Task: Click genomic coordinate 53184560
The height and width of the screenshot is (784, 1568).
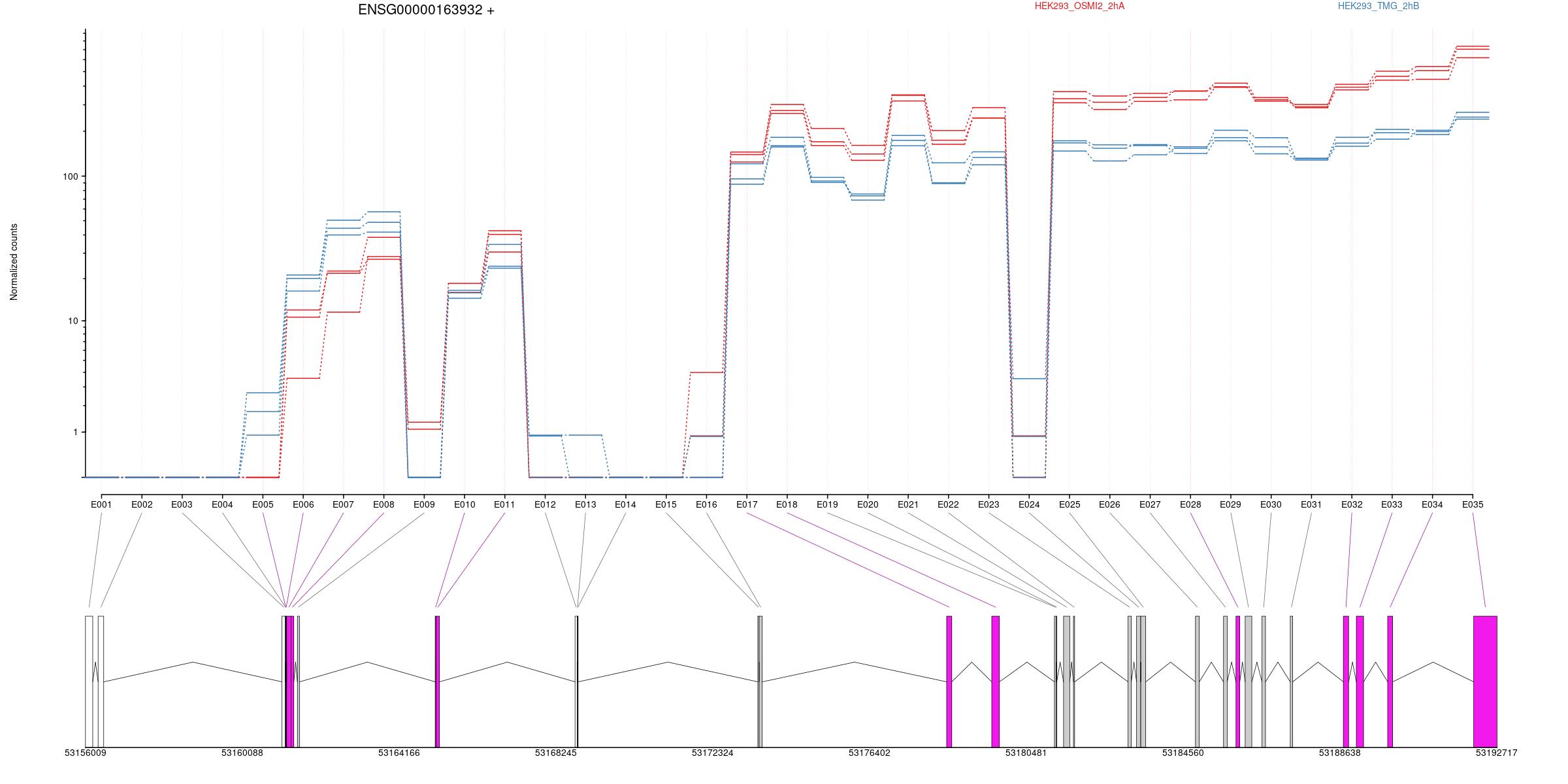Action: (1183, 753)
